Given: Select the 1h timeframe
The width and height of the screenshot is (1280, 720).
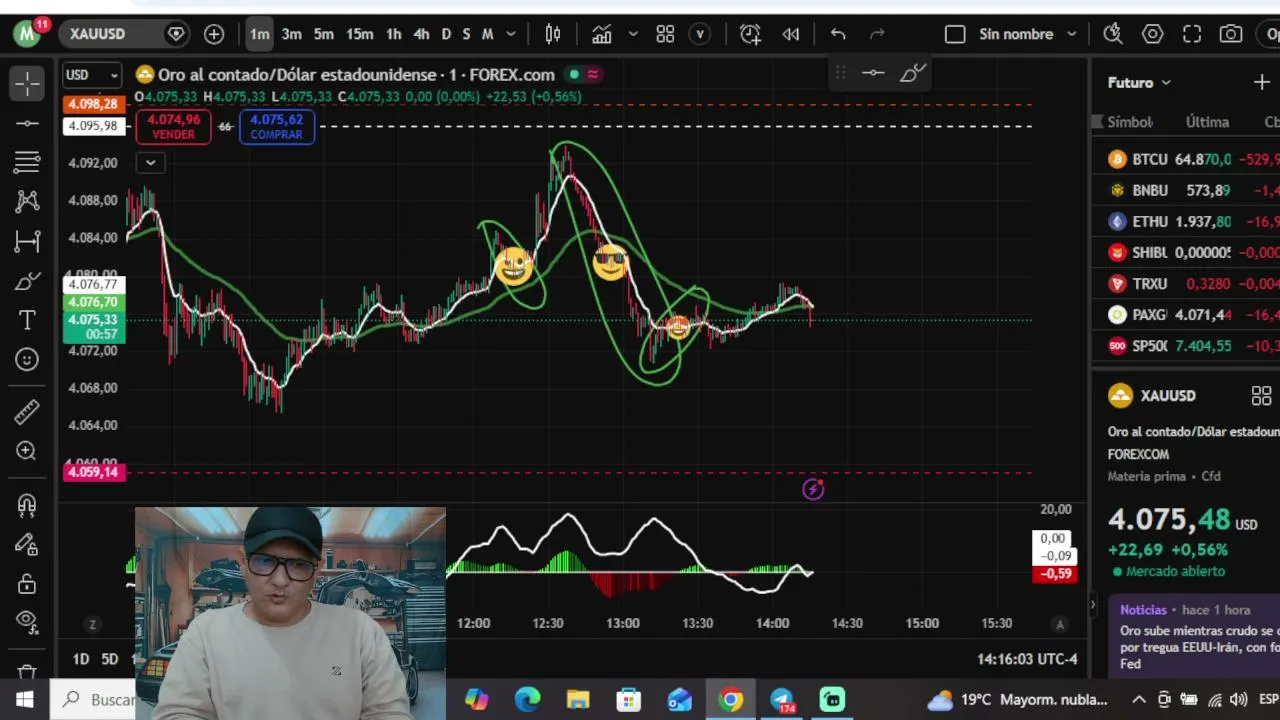Looking at the screenshot, I should click(x=394, y=34).
